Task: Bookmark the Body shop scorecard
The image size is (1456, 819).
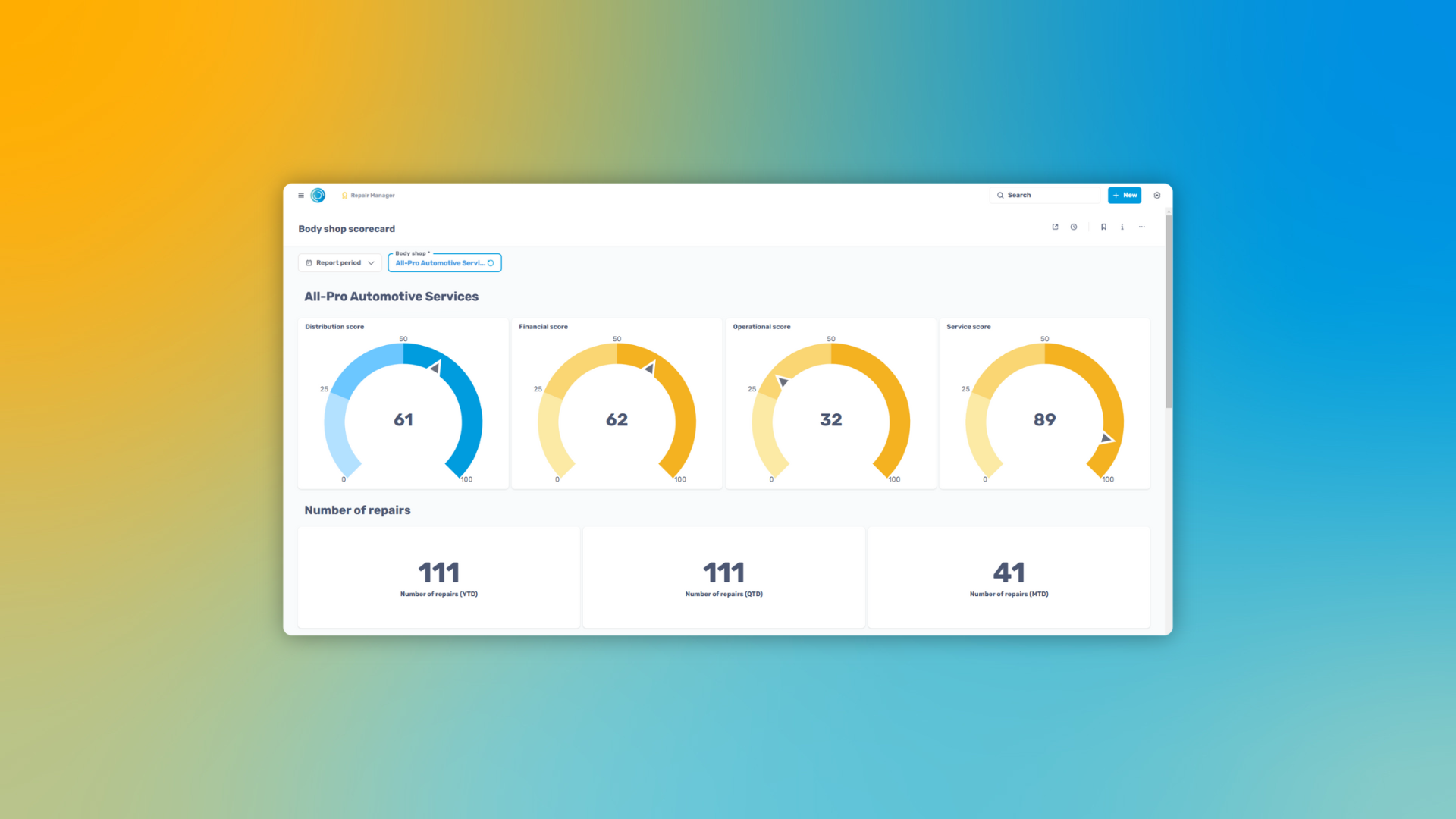Action: tap(1103, 227)
